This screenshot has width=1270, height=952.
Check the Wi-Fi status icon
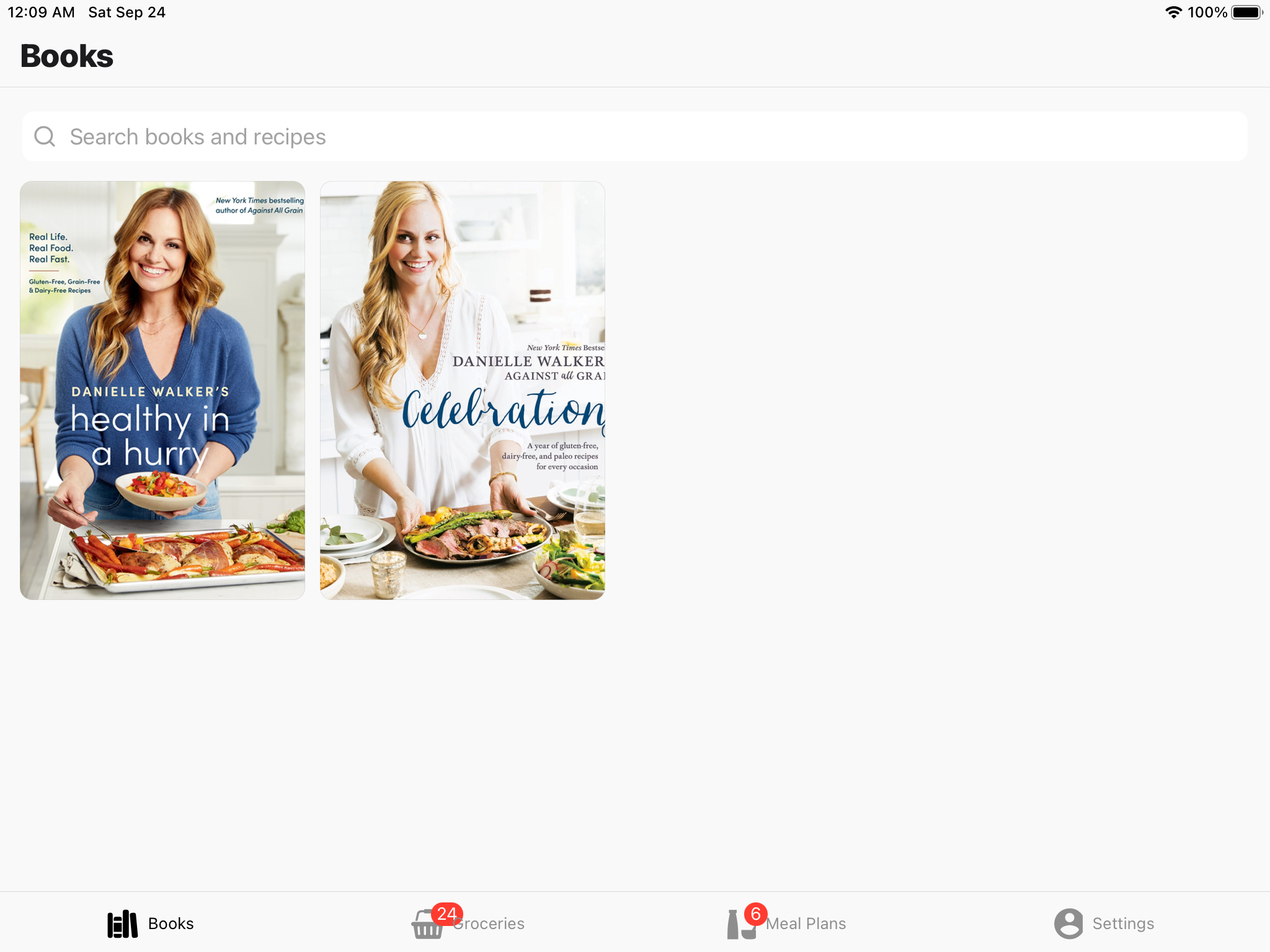[x=1173, y=12]
